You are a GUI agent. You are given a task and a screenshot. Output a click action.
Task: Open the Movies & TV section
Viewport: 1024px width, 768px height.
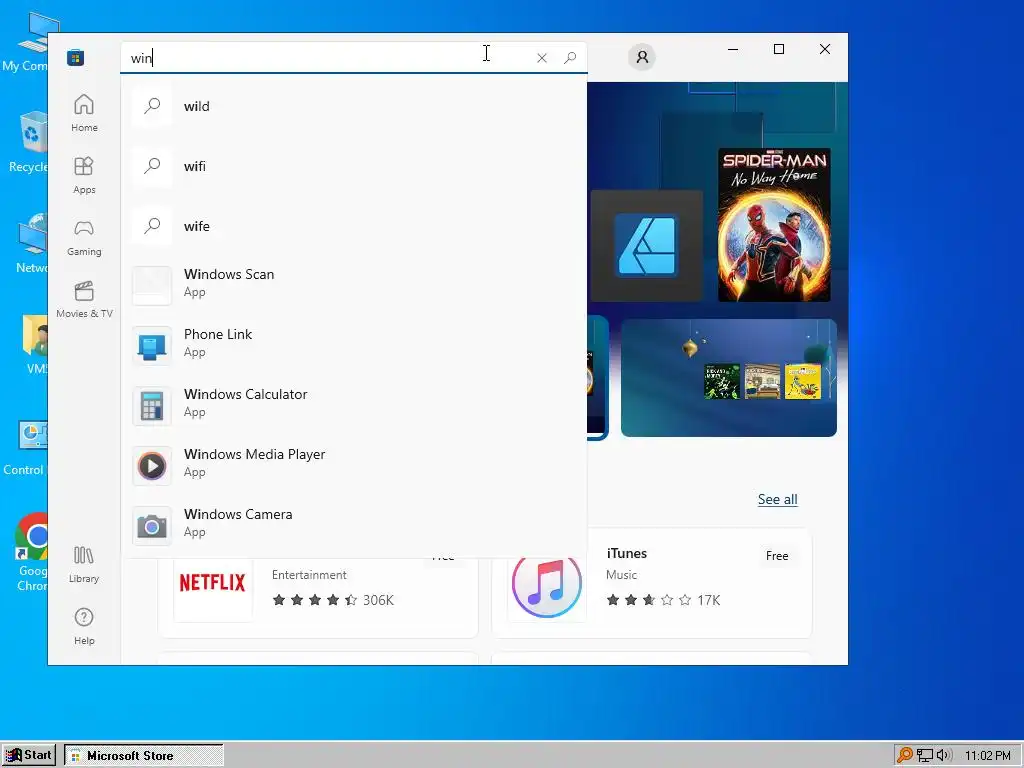click(84, 299)
